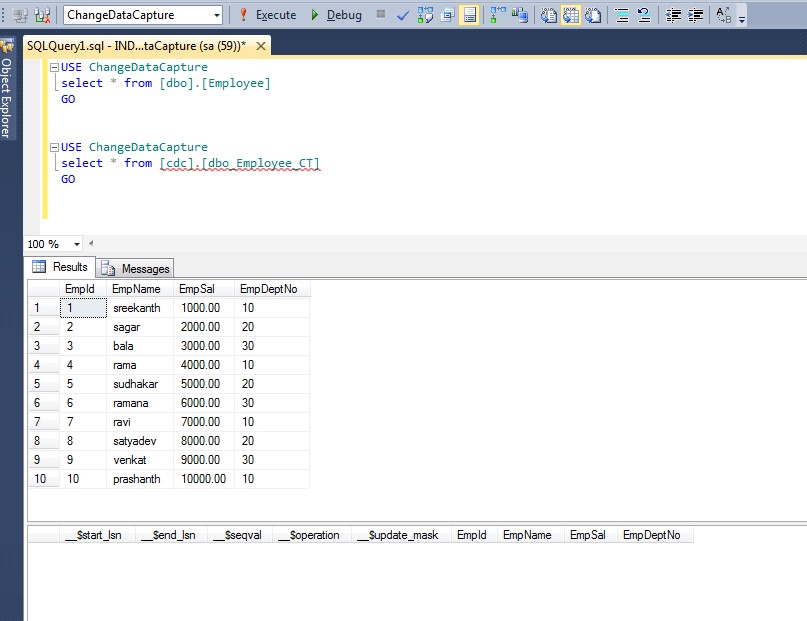This screenshot has height=621, width=807.
Task: Click the EmpName column header in the first grid
Action: click(136, 289)
